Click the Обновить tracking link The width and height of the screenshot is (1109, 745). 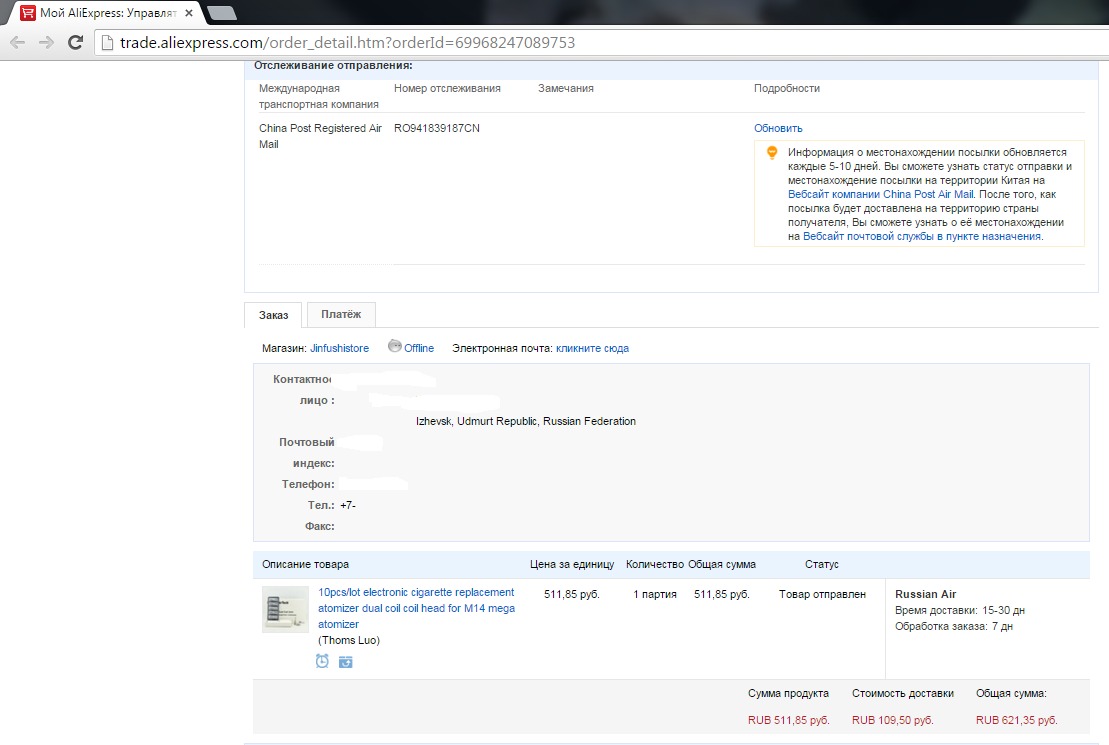pyautogui.click(x=778, y=128)
